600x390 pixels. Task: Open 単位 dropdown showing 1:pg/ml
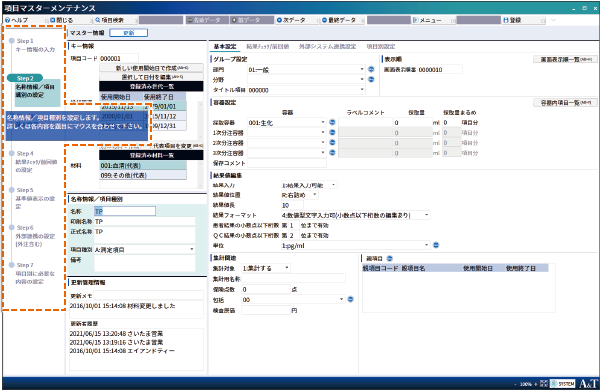click(x=355, y=245)
